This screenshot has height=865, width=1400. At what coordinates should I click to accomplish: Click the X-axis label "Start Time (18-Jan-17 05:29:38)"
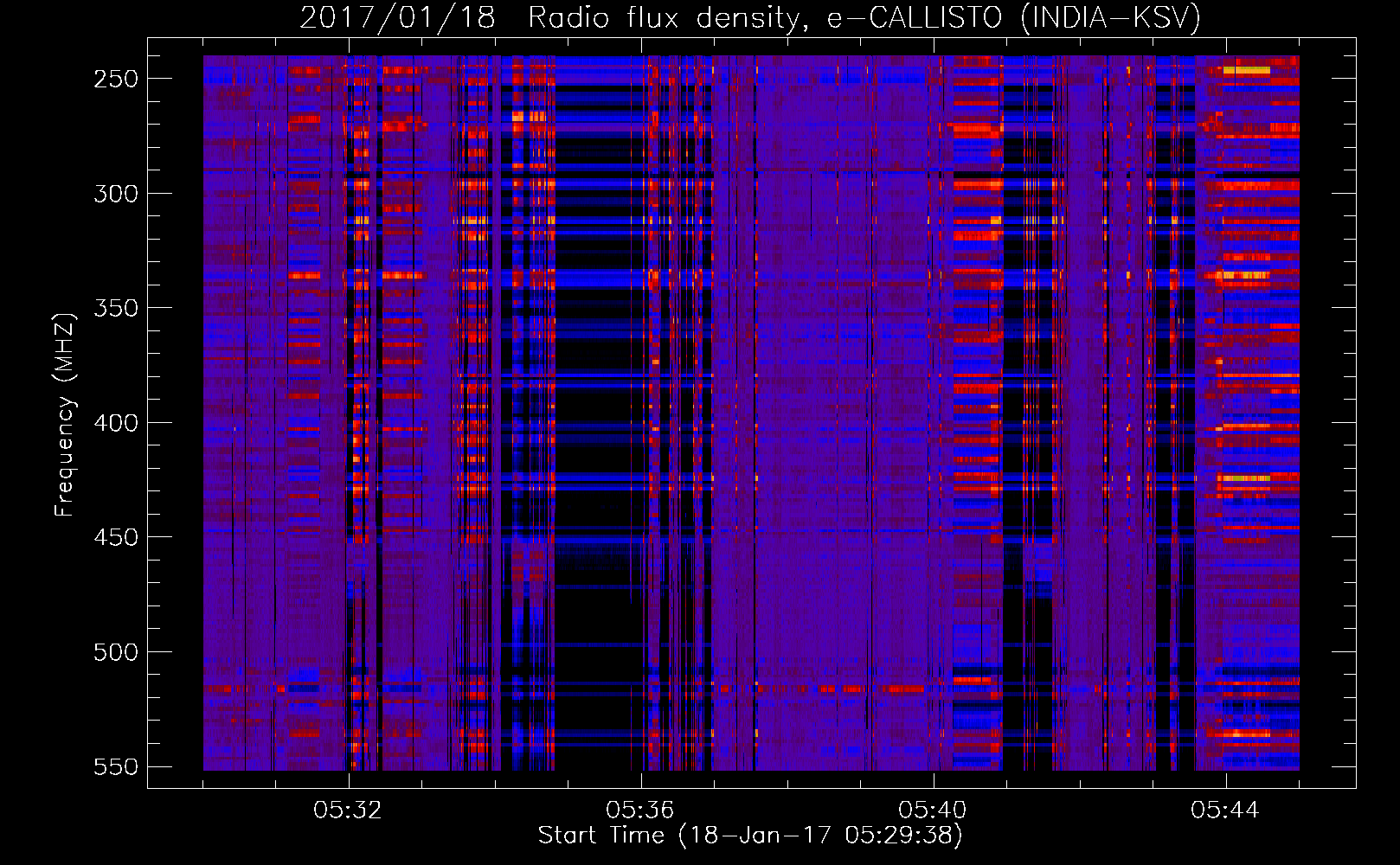click(750, 836)
